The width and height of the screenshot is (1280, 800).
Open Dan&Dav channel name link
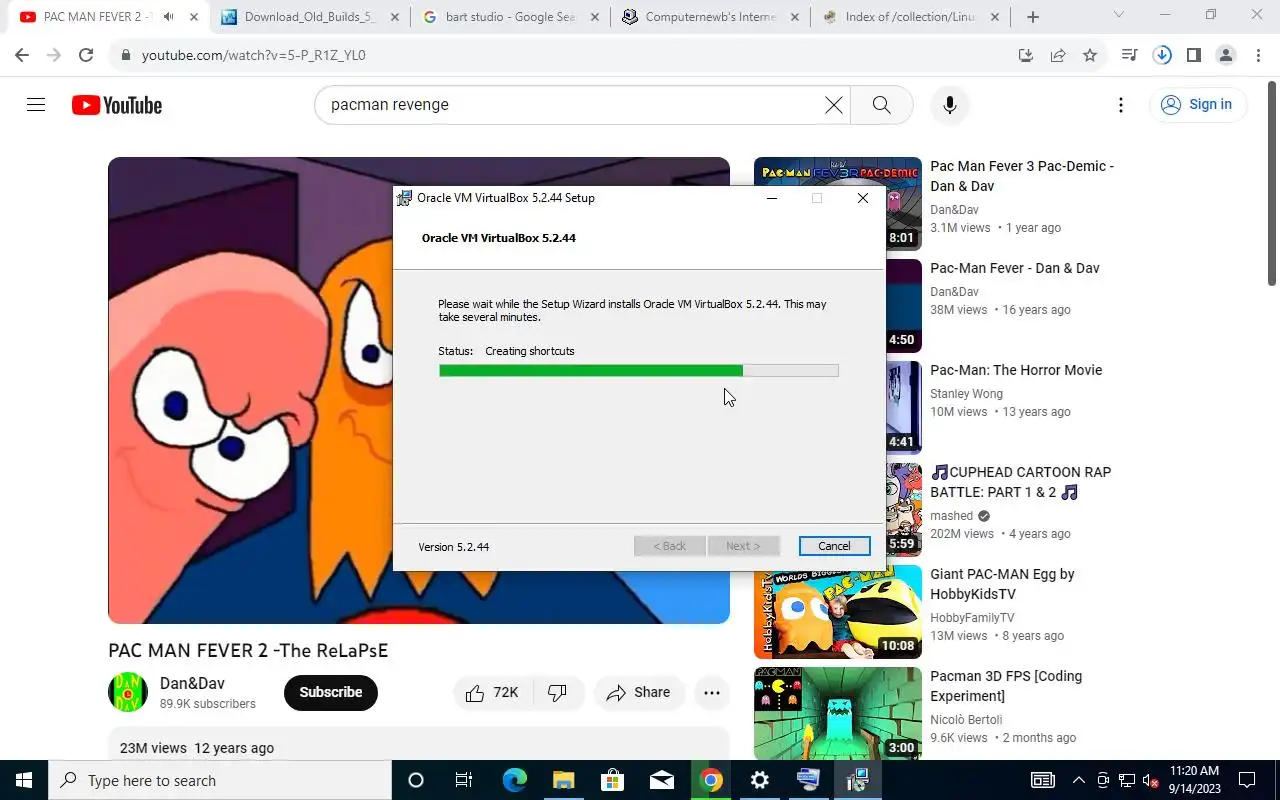[192, 683]
